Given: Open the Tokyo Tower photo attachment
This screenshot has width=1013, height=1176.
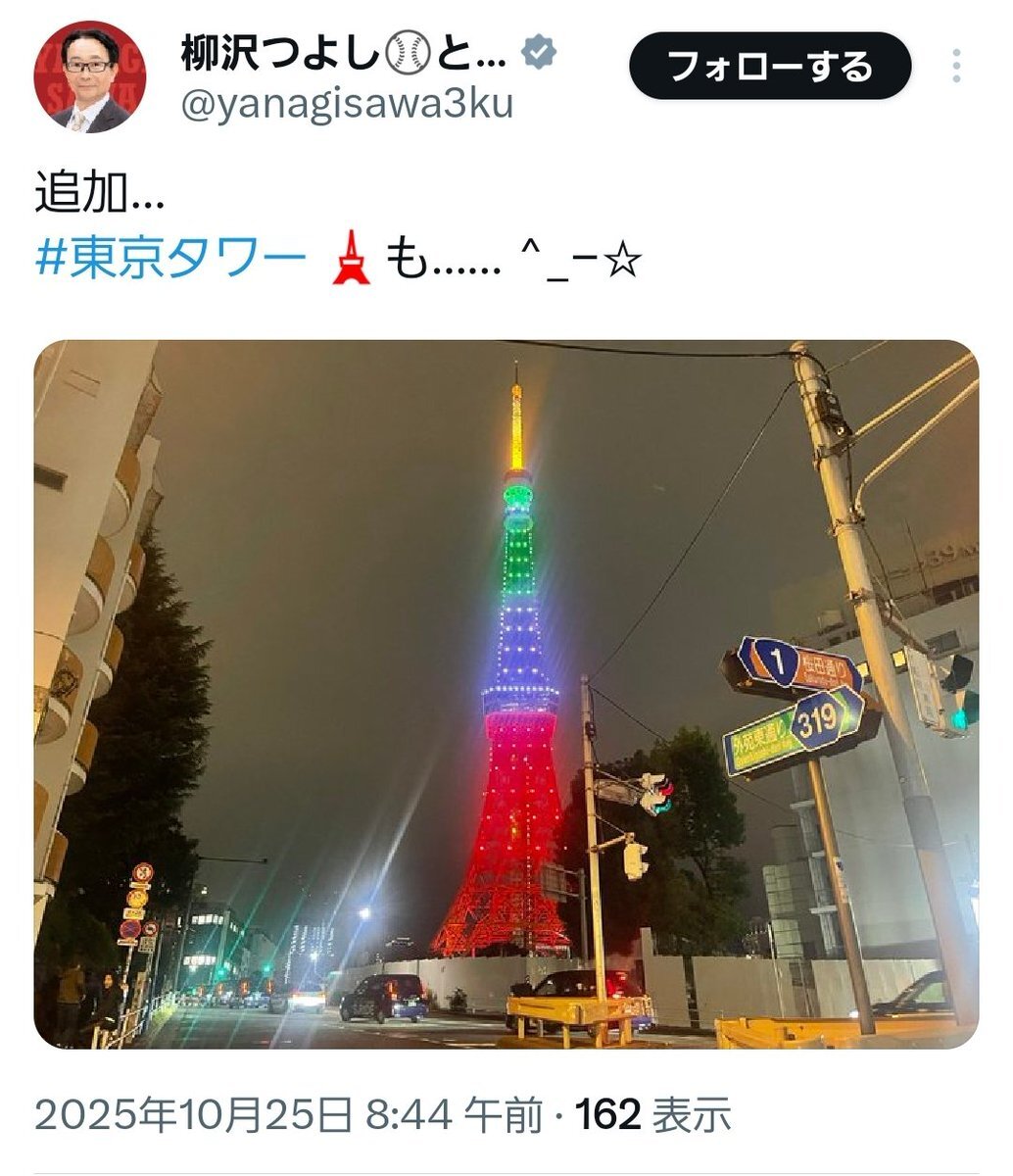Looking at the screenshot, I should (506, 694).
